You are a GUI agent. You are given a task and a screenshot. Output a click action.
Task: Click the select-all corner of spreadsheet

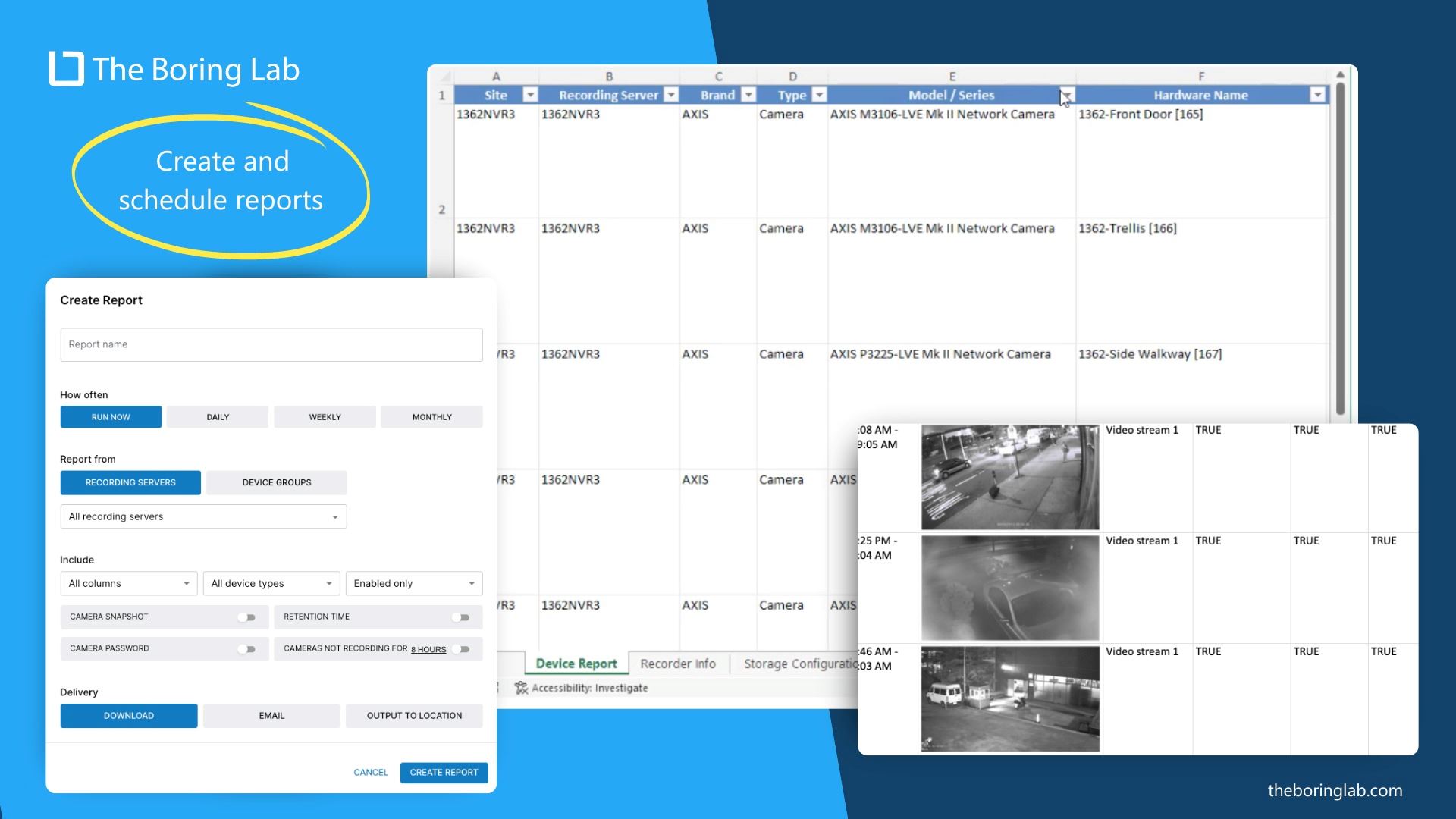[x=444, y=77]
